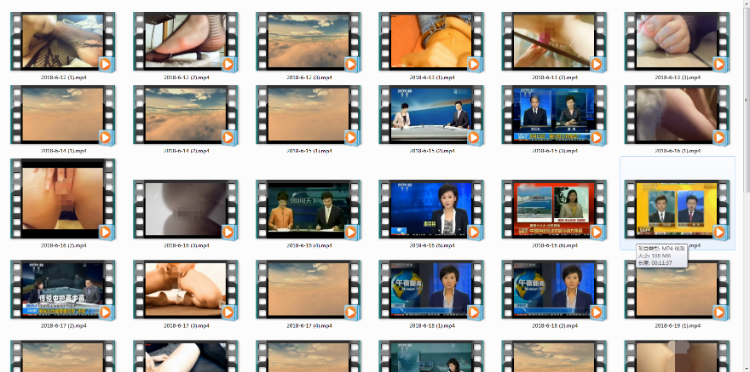750x372 pixels.
Task: Click the 2018-6-14 (1).mp4 file name label
Action: tap(64, 151)
